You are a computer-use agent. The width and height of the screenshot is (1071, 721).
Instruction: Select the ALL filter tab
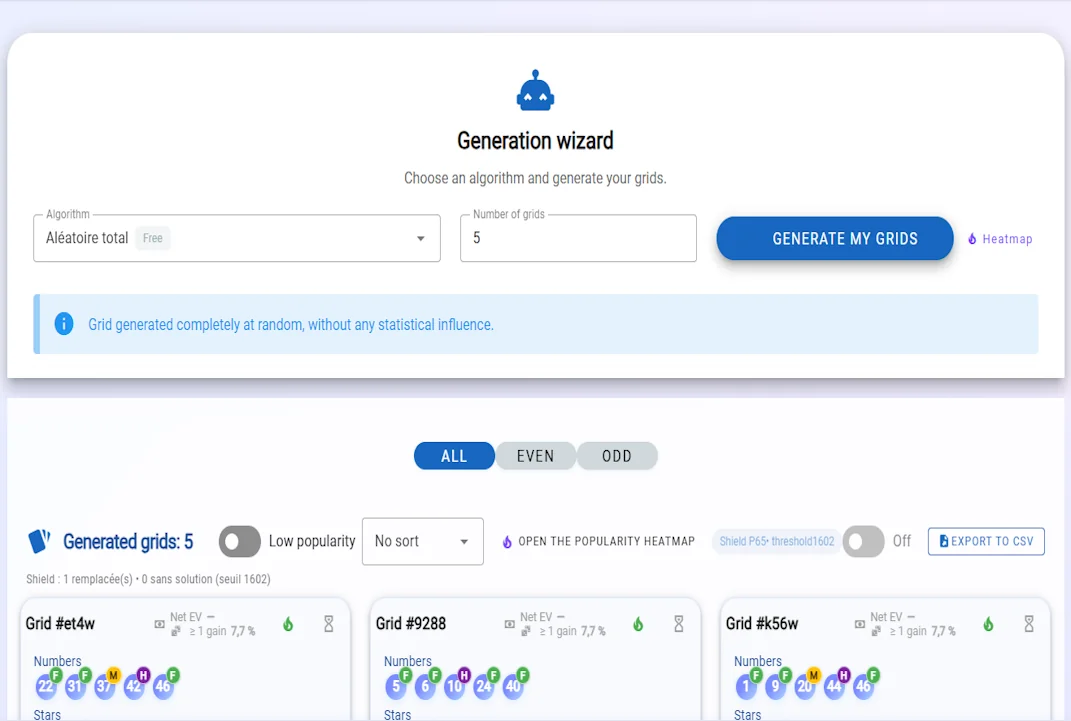[454, 456]
